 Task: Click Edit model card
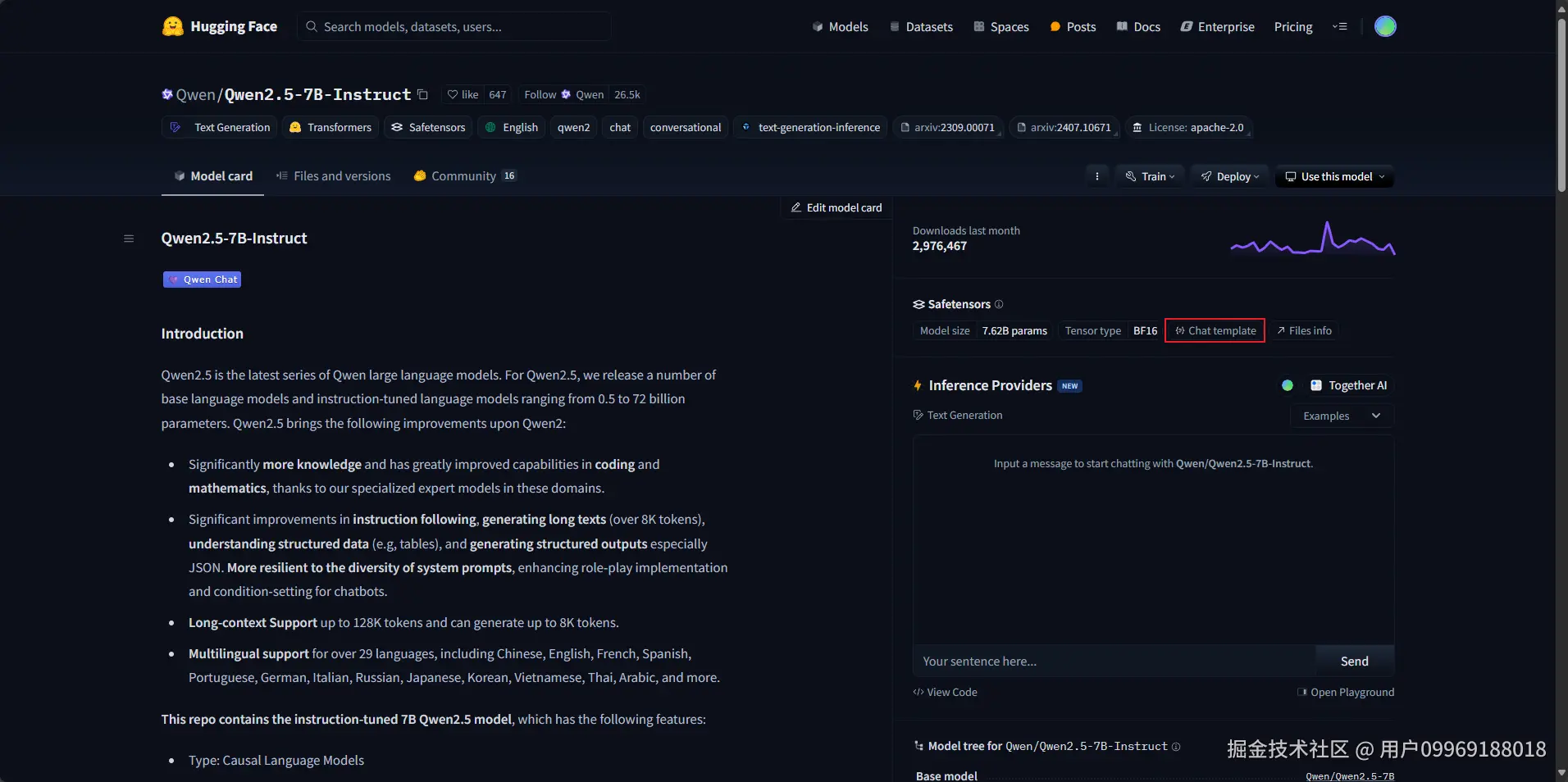836,207
